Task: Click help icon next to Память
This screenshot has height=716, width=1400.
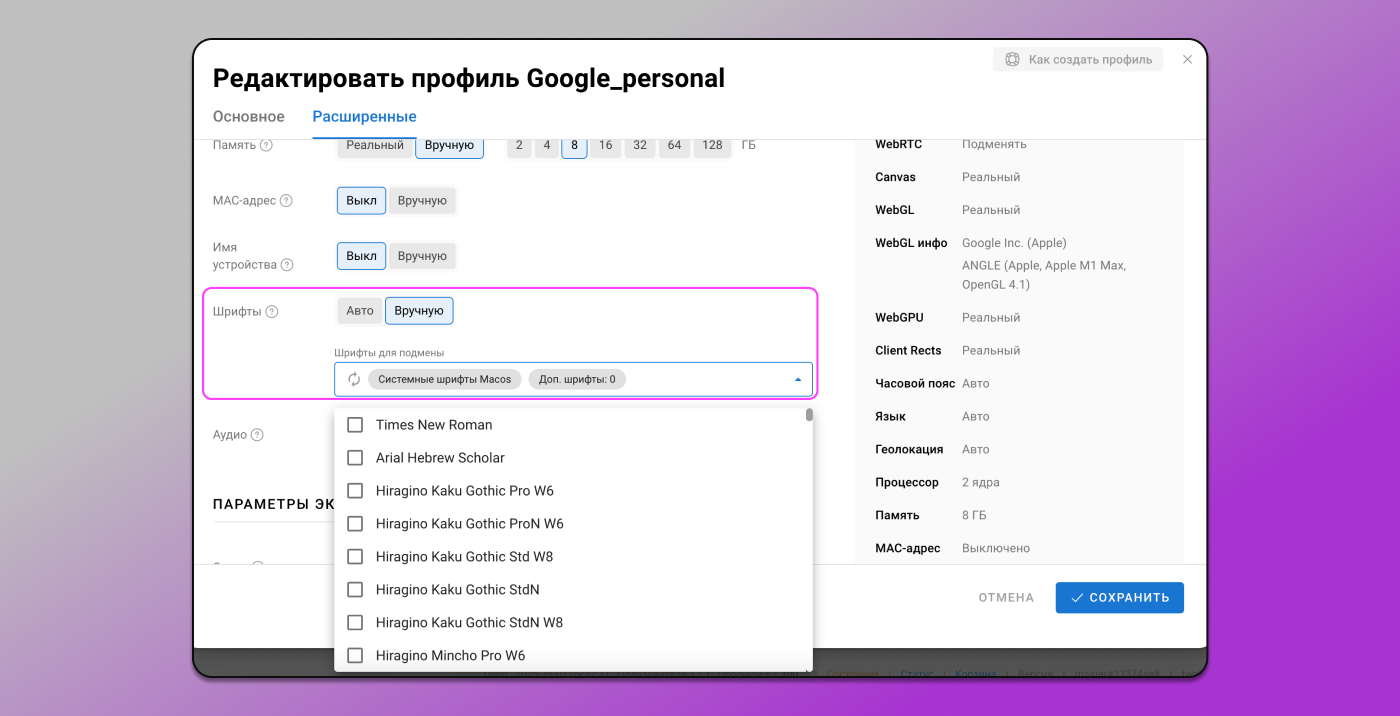Action: coord(266,145)
